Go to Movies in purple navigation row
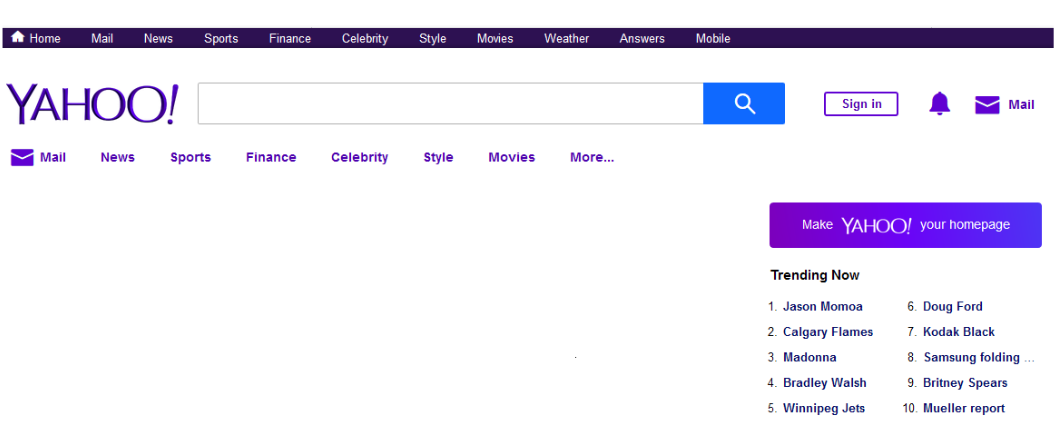This screenshot has width=1058, height=424. 511,157
